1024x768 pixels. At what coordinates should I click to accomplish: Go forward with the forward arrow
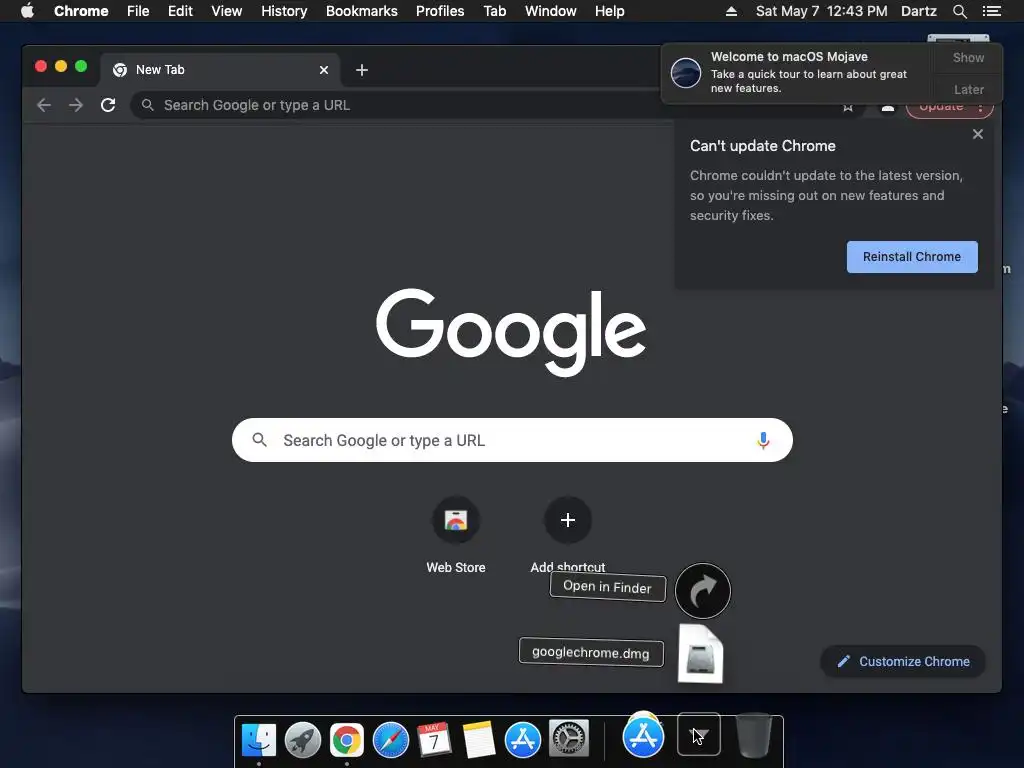76,105
